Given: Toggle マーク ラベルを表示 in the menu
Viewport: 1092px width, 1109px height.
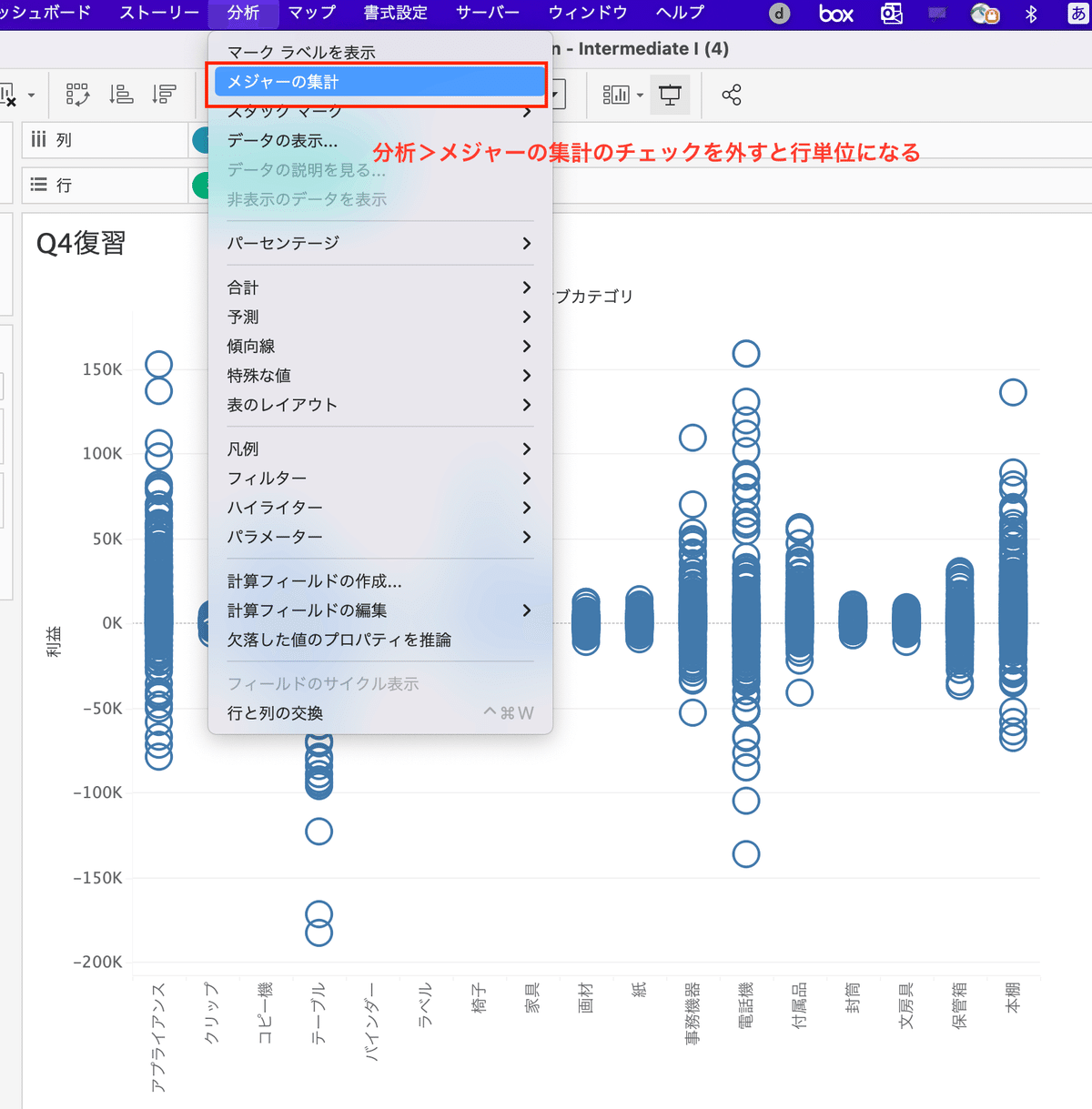Looking at the screenshot, I should [x=300, y=52].
